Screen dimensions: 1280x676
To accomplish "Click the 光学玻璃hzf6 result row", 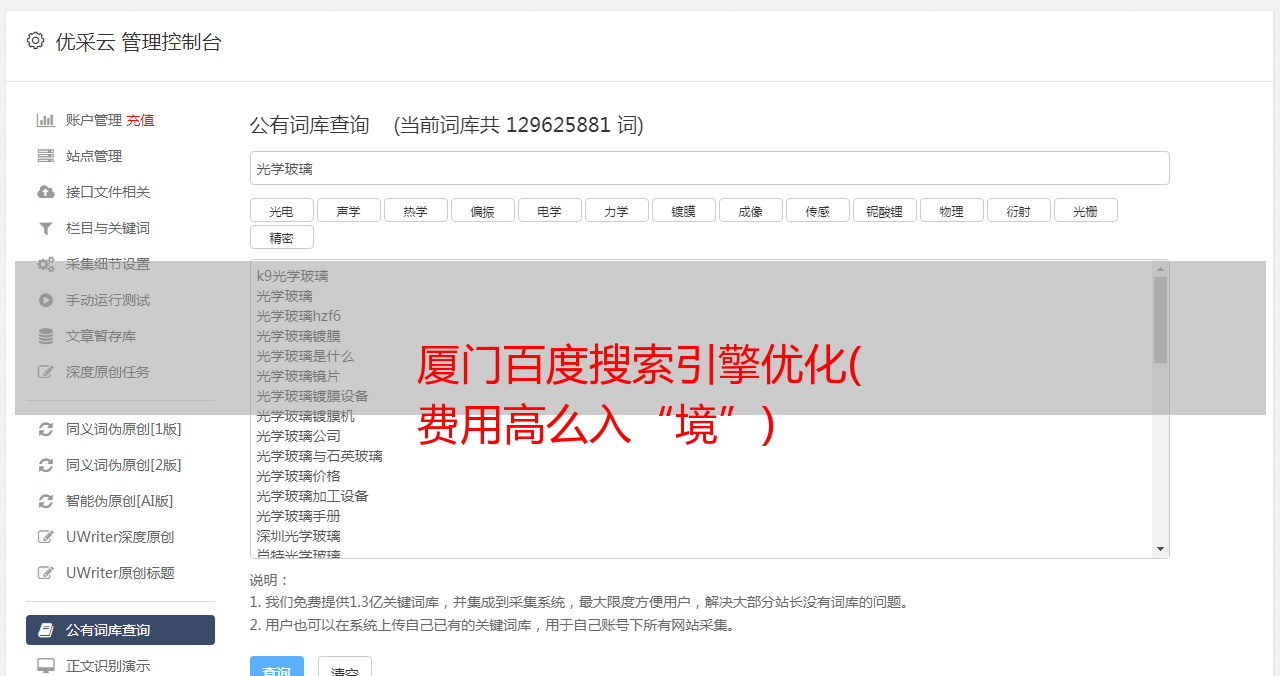I will [x=298, y=316].
